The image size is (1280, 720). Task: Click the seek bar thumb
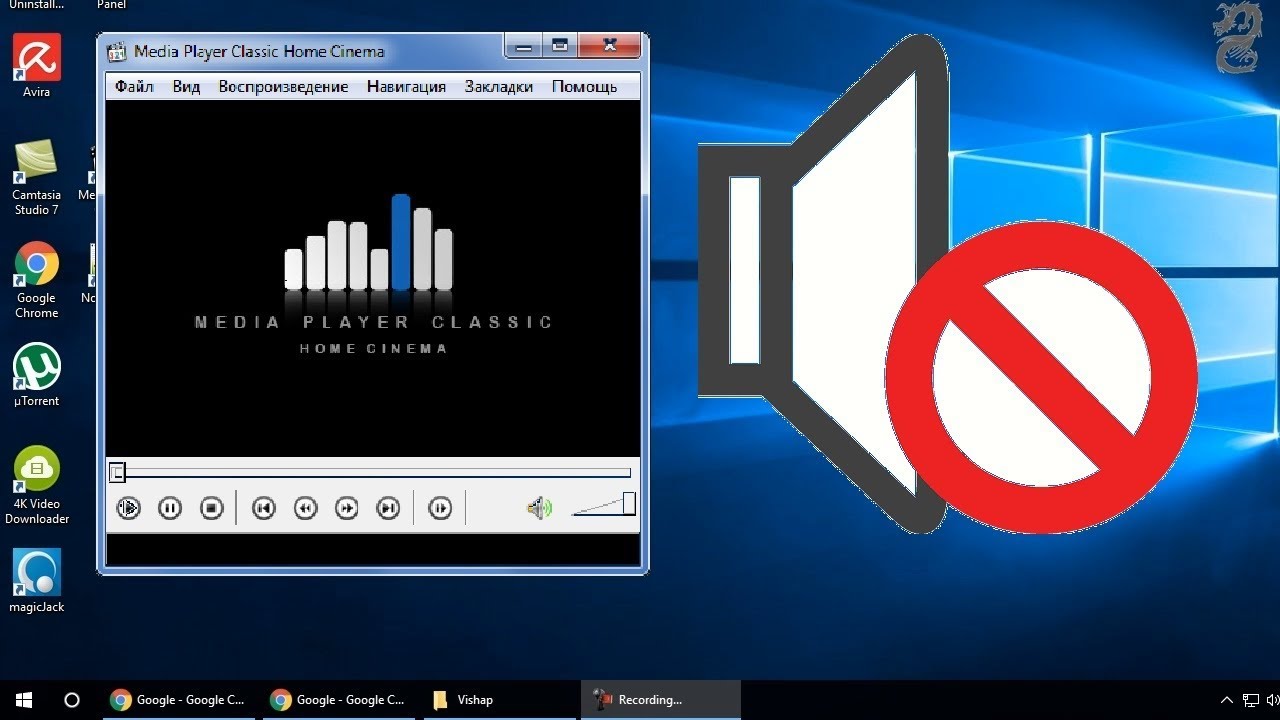118,472
